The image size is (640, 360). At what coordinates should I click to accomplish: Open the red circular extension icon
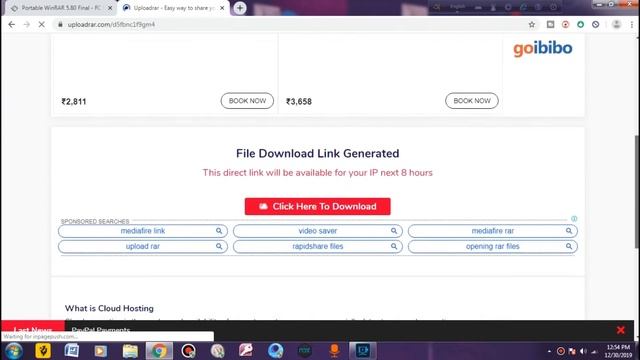click(565, 24)
